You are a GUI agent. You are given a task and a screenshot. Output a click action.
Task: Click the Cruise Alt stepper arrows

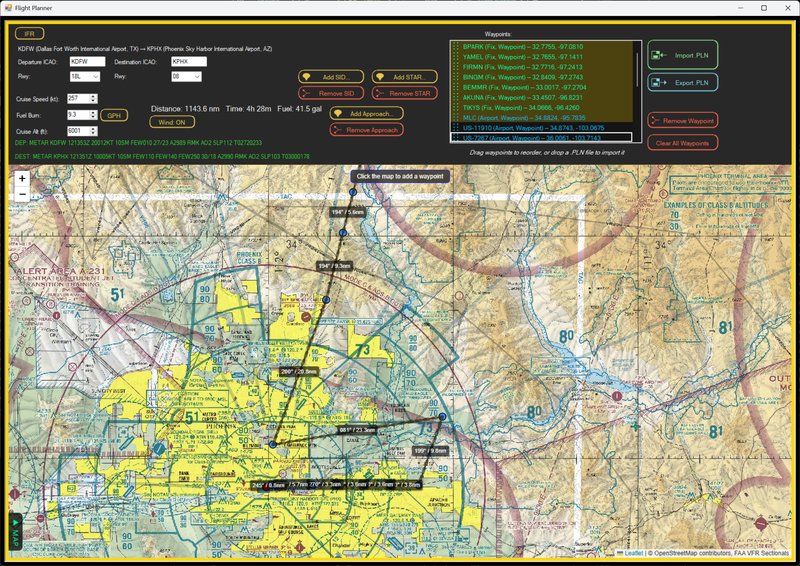click(x=93, y=131)
